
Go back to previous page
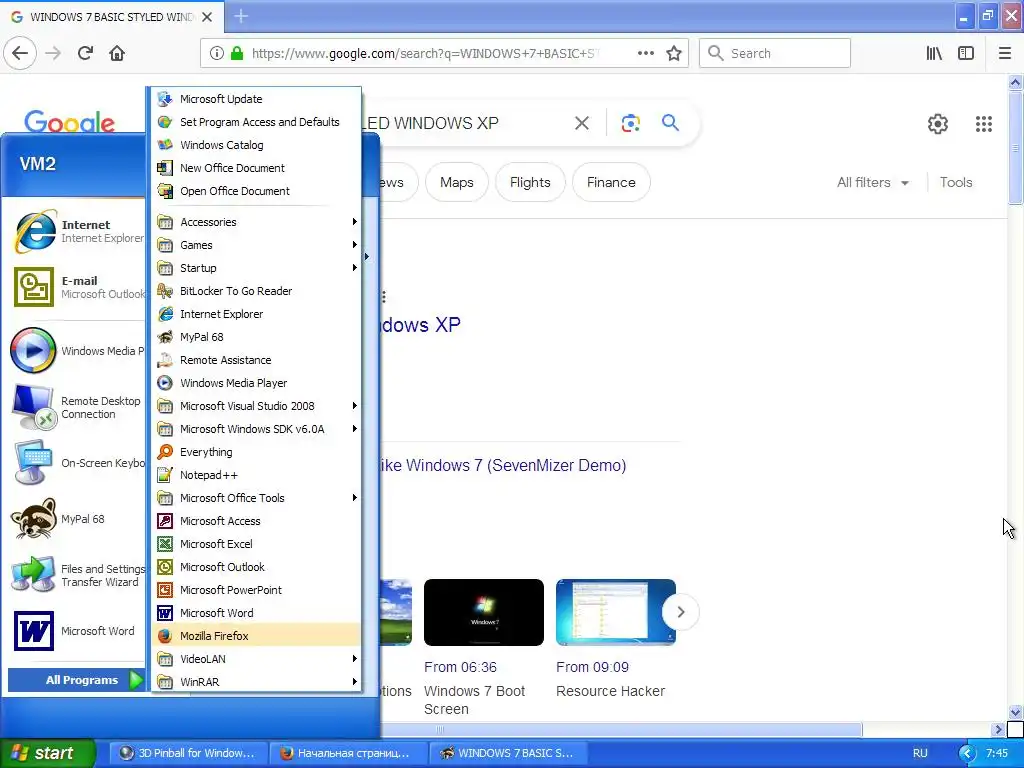click(20, 53)
